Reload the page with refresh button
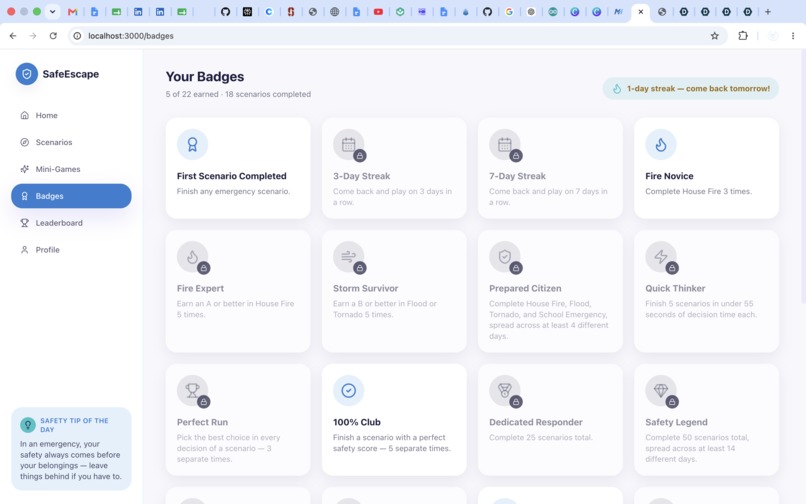The image size is (806, 504). pyautogui.click(x=53, y=36)
